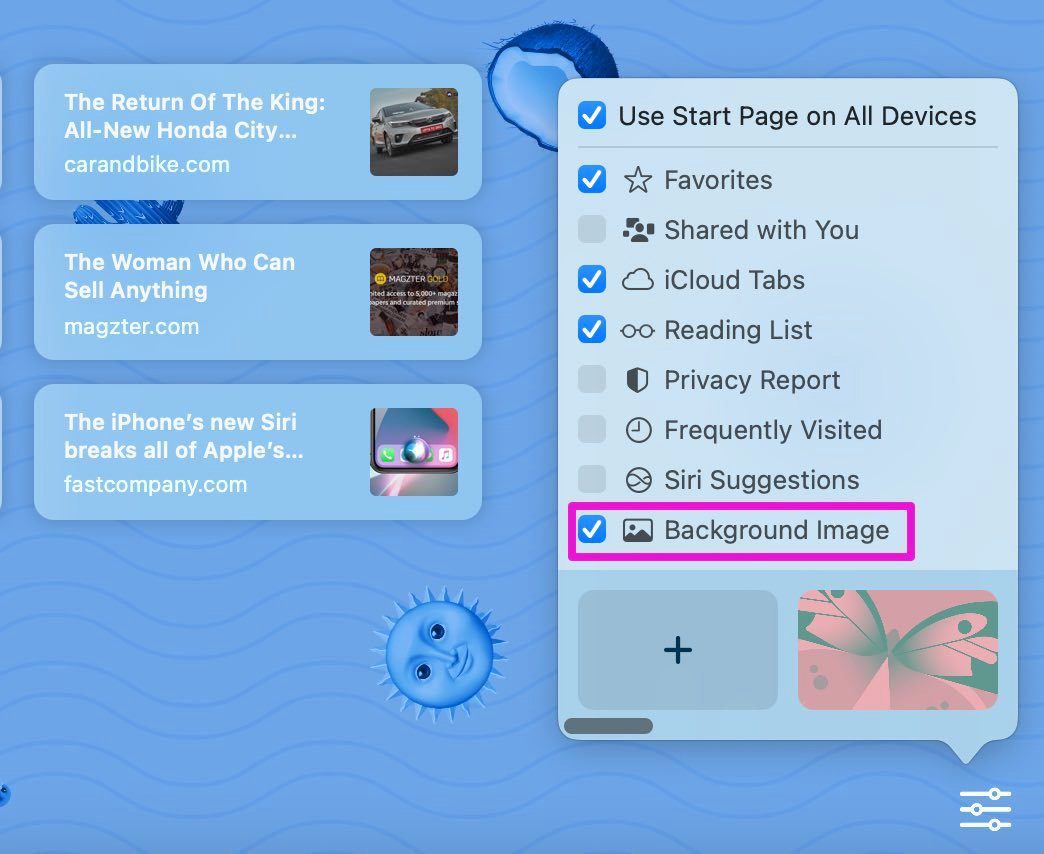Image resolution: width=1044 pixels, height=854 pixels.
Task: Open the start page customize sliders icon
Action: [985, 809]
